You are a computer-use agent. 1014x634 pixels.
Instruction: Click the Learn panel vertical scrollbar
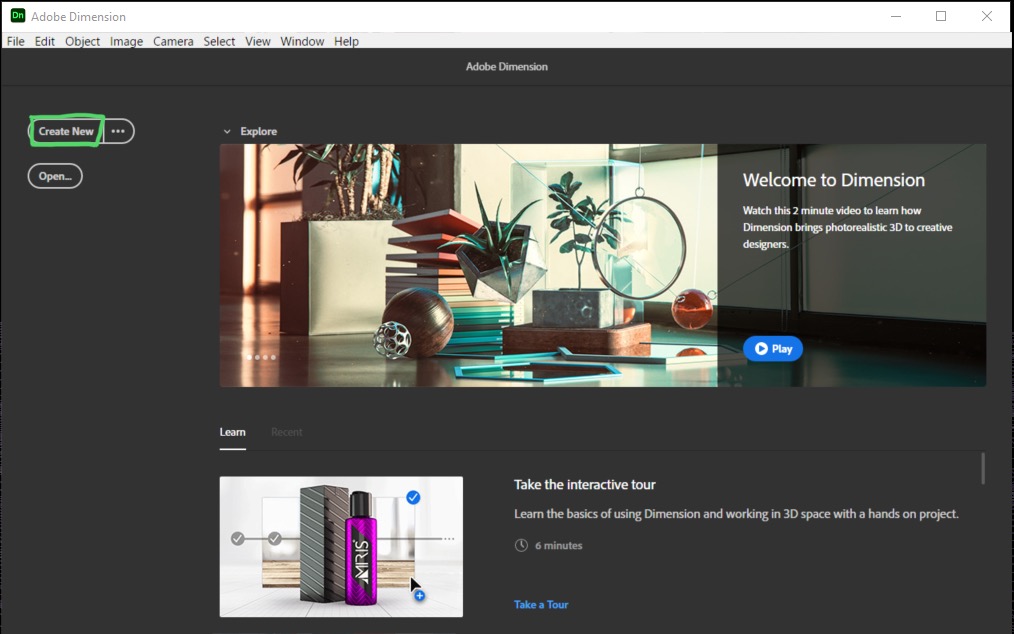click(x=982, y=468)
